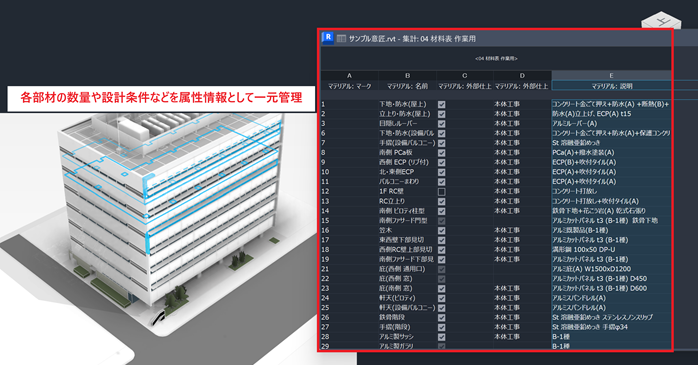Screen dimensions: 698x365
Task: Select description St 溶融亜鉛めっき 手摺φ34
Action: (x=611, y=327)
